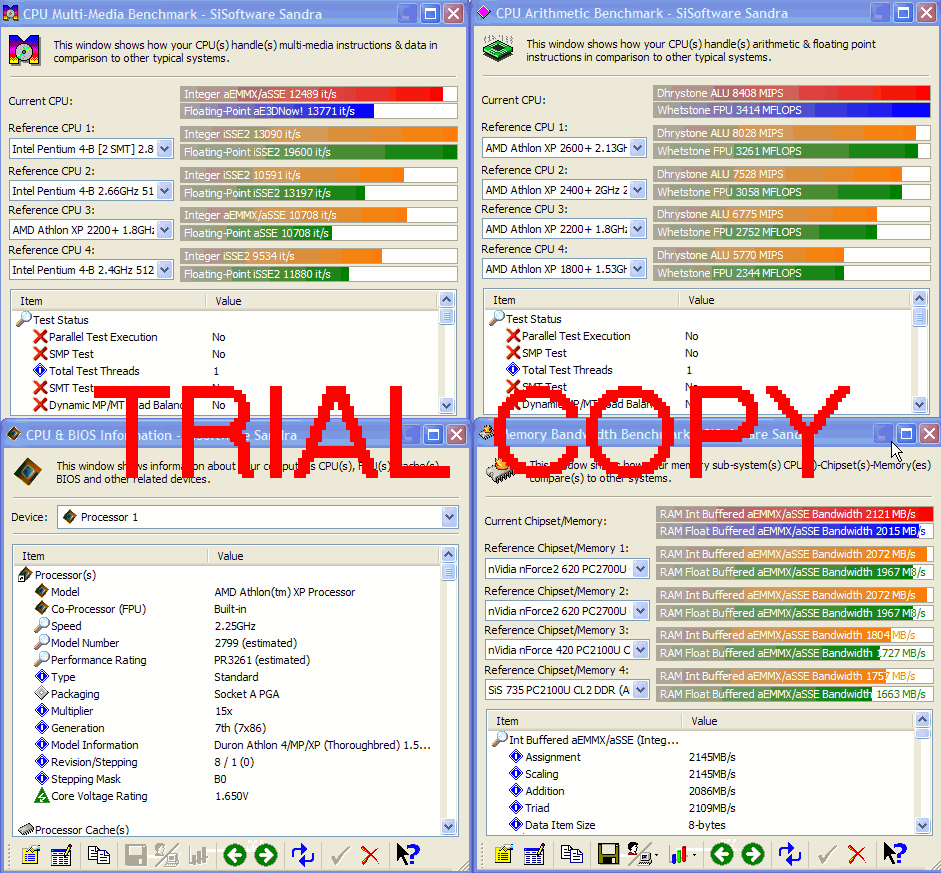Select the 'Multiplier' row
This screenshot has height=873, width=941.
[x=227, y=711]
